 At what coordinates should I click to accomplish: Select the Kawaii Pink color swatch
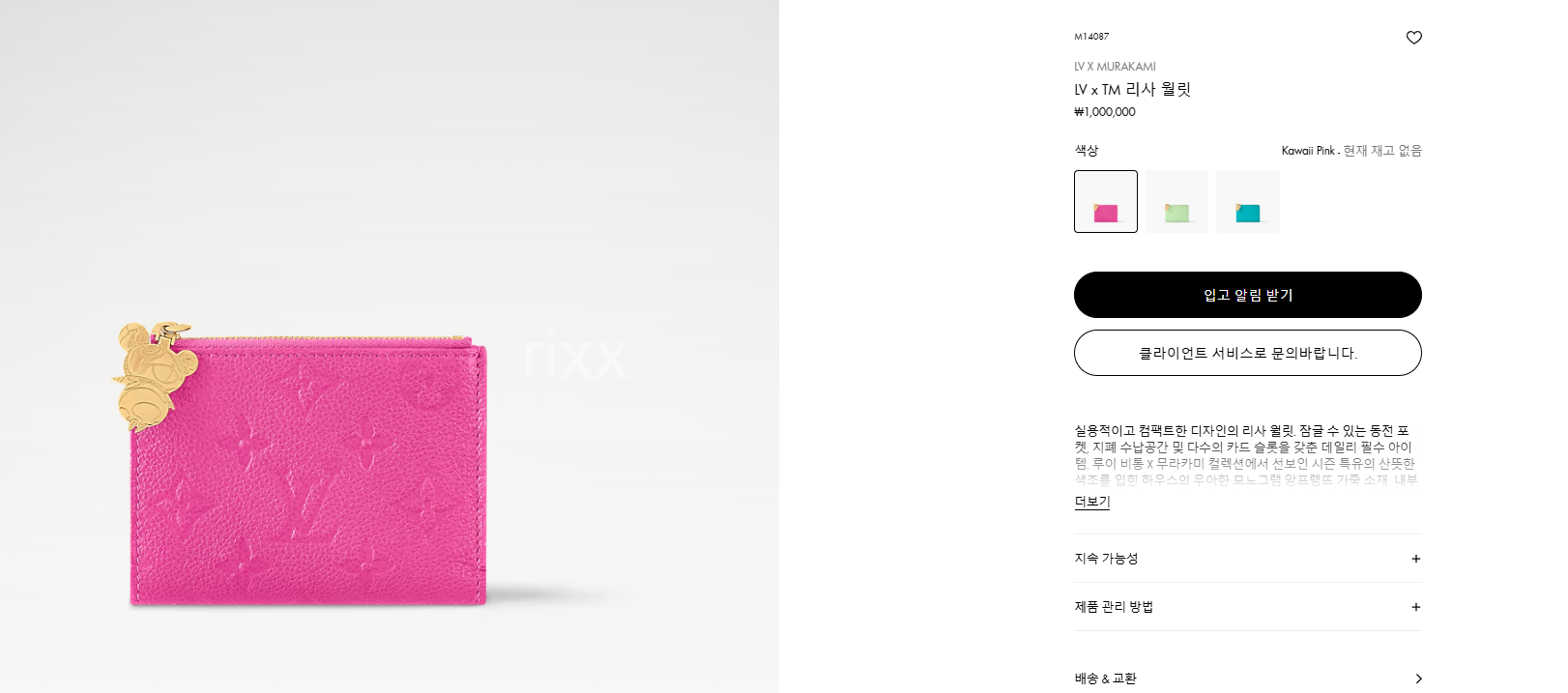click(x=1106, y=201)
